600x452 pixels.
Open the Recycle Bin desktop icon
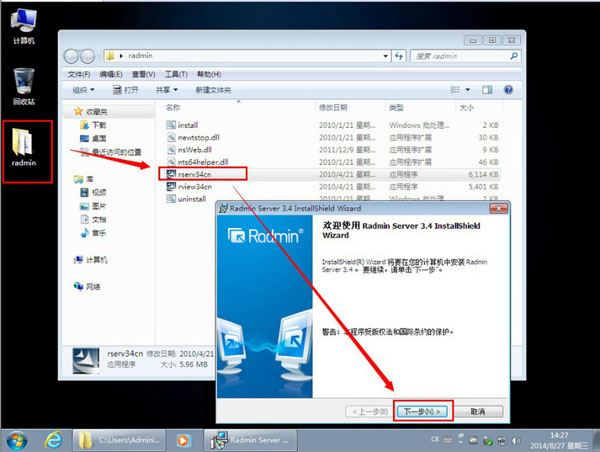coord(24,86)
